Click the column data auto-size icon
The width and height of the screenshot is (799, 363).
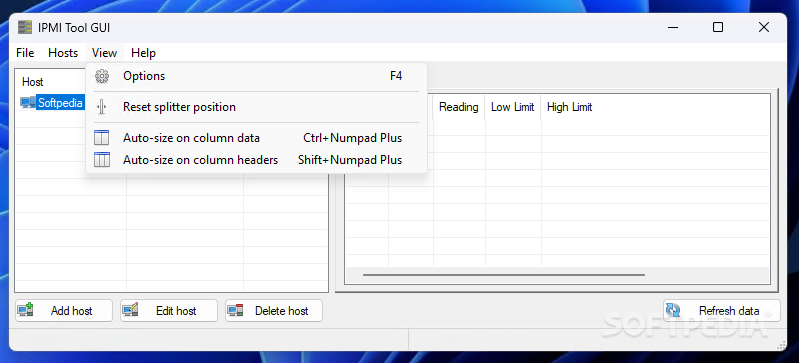[102, 138]
